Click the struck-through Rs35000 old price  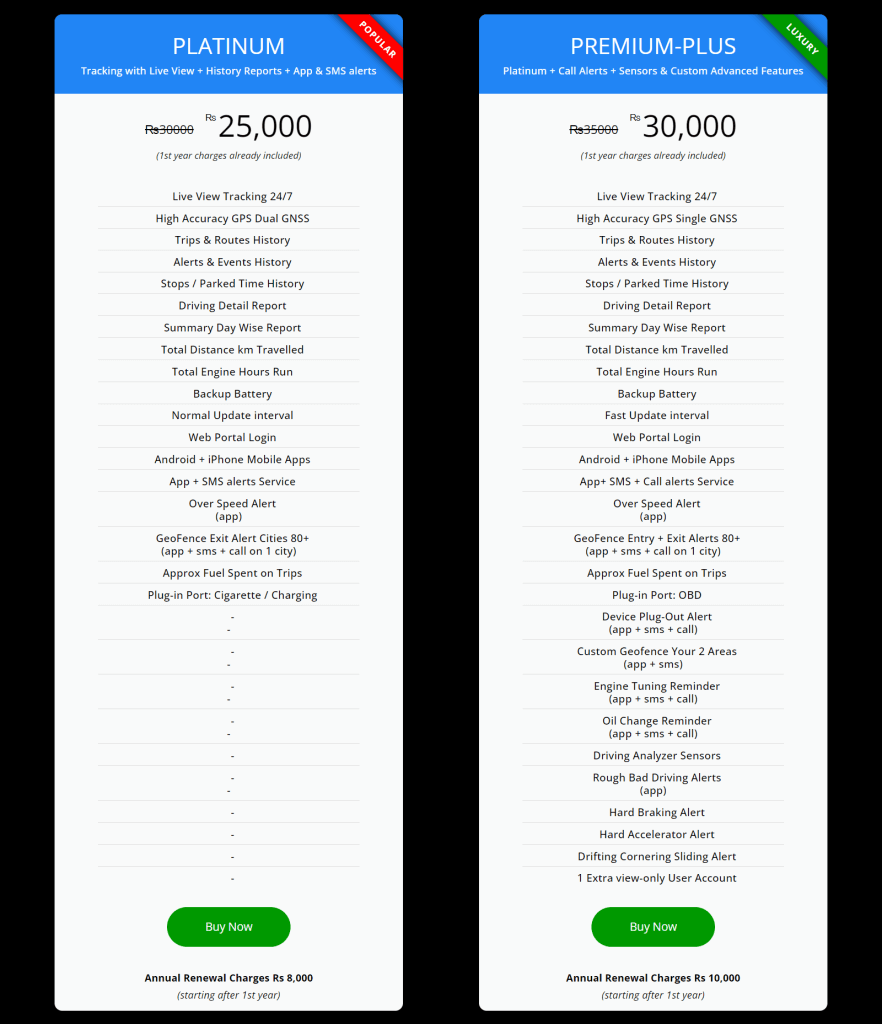[593, 130]
